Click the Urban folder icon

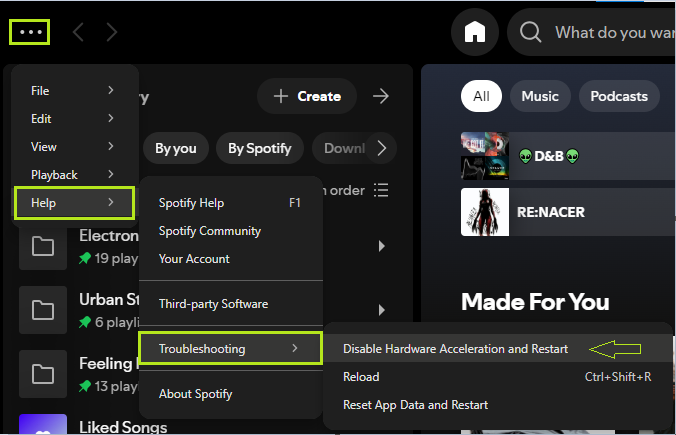43,310
